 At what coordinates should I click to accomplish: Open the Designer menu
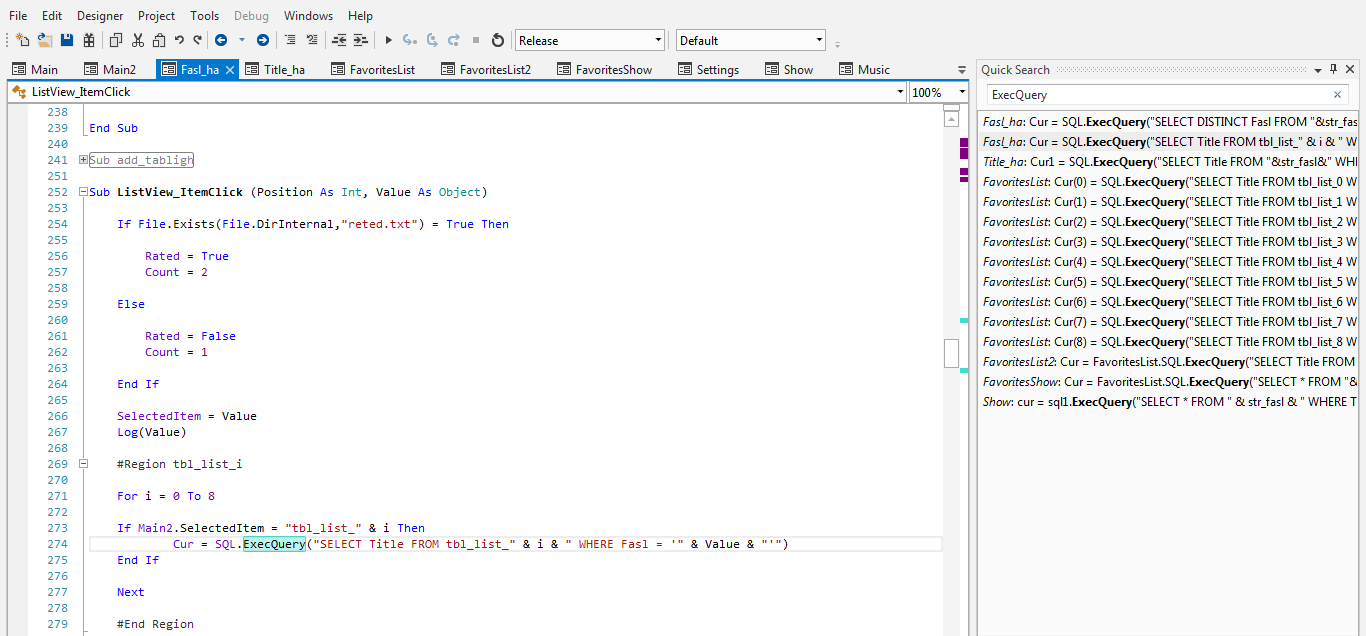click(x=100, y=16)
